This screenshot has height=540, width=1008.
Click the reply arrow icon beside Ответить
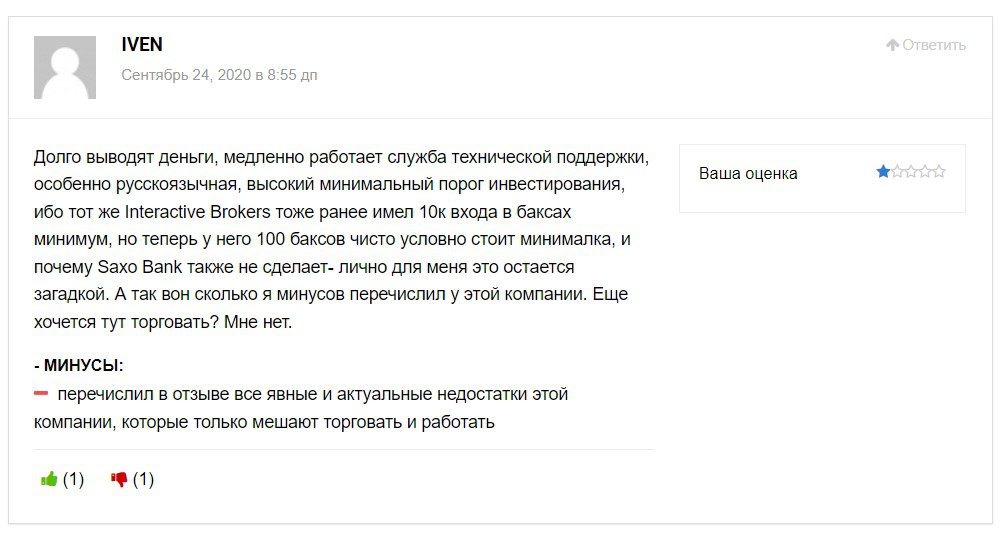point(892,45)
